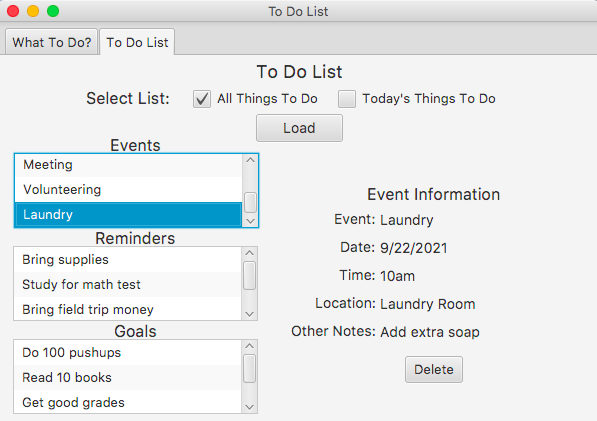597x421 pixels.
Task: Click the Events list scroll up arrow
Action: coord(250,160)
